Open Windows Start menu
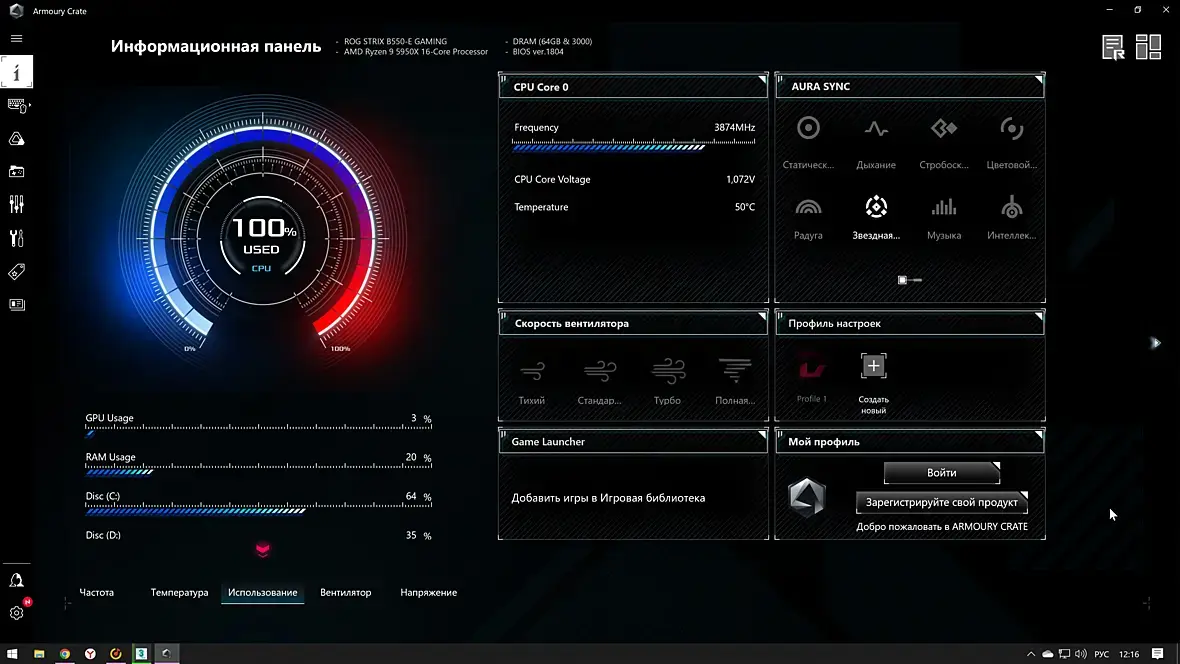1180x664 pixels. point(12,653)
